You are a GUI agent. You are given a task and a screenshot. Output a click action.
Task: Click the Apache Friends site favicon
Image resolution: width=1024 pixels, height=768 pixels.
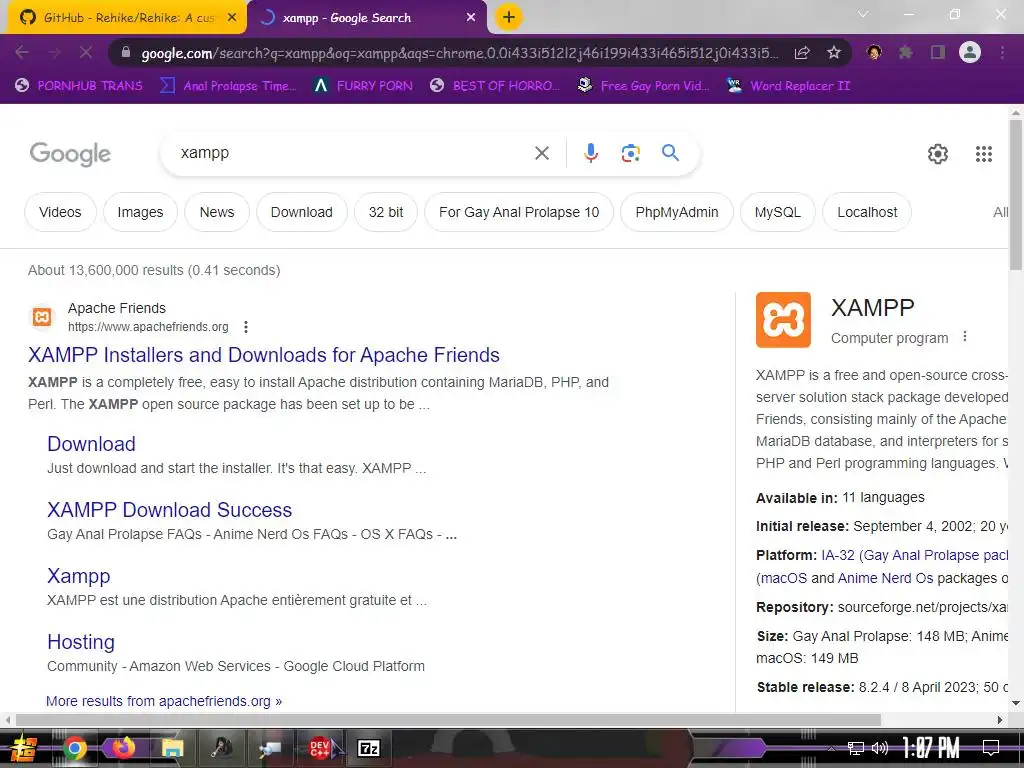point(42,317)
